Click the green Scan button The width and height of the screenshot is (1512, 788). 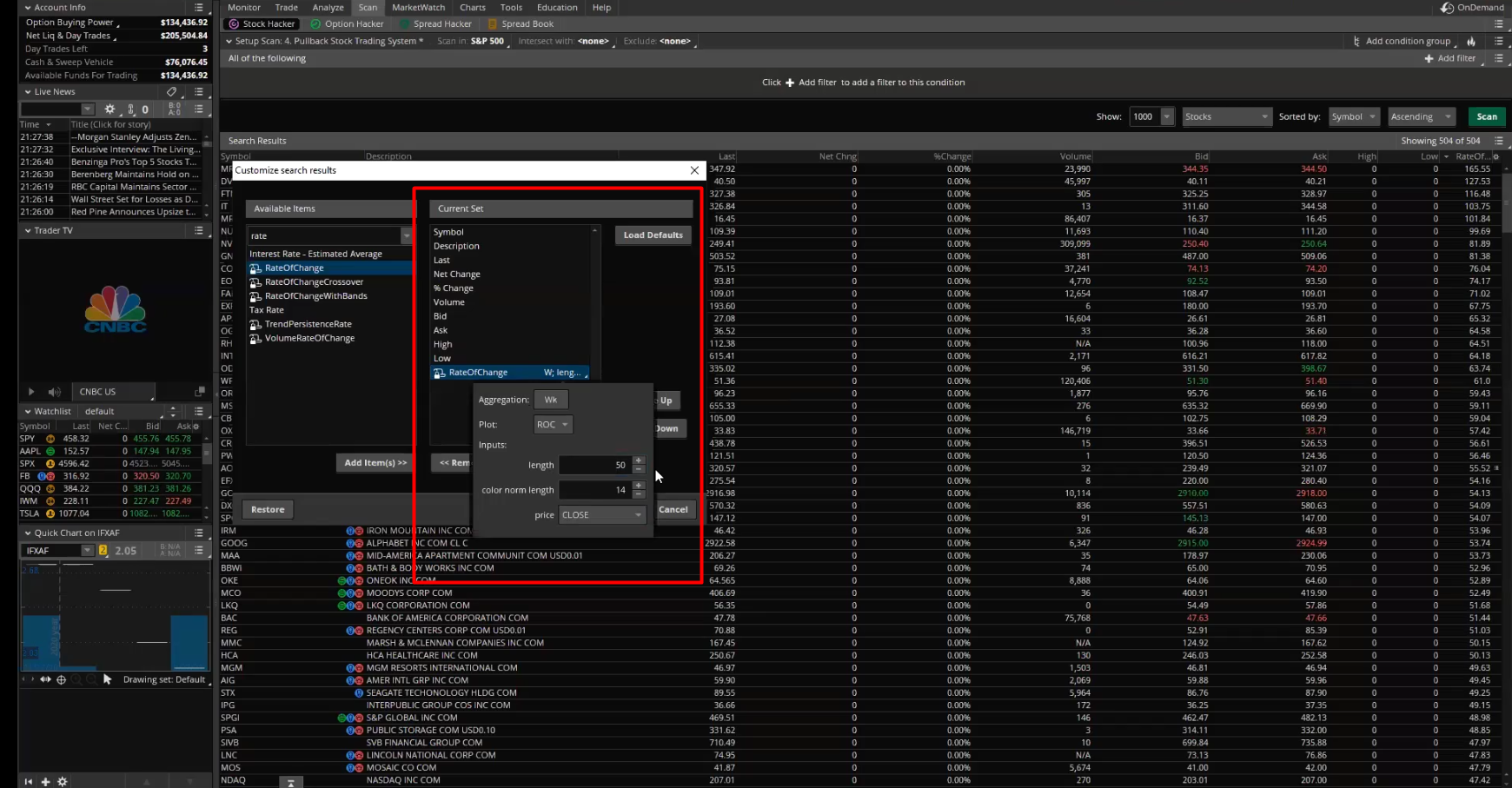[1487, 116]
